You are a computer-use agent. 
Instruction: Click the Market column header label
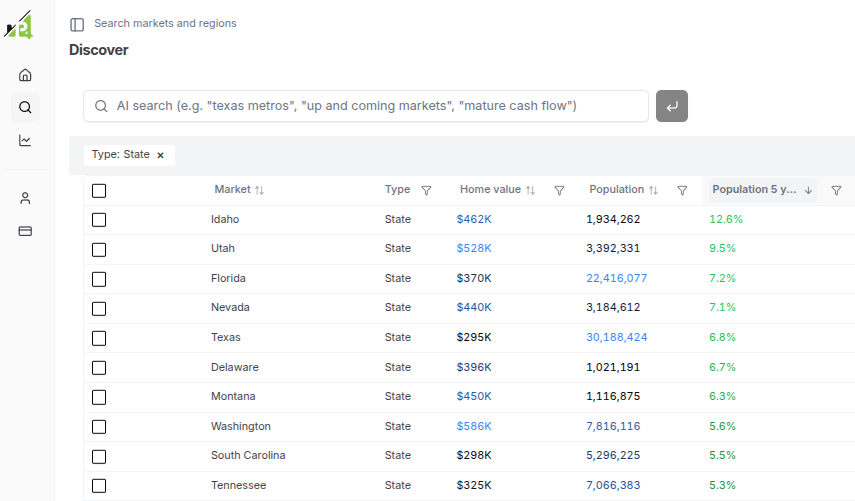point(232,189)
